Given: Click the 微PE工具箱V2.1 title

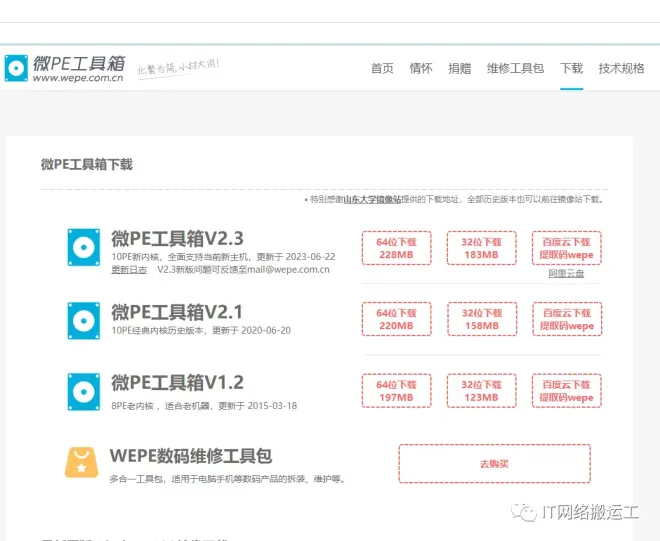Looking at the screenshot, I should (x=177, y=312).
